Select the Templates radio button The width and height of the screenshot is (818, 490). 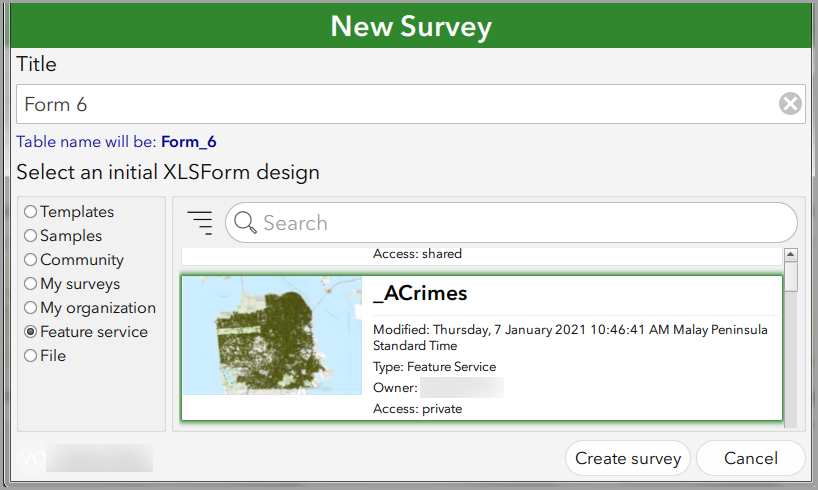(30, 211)
